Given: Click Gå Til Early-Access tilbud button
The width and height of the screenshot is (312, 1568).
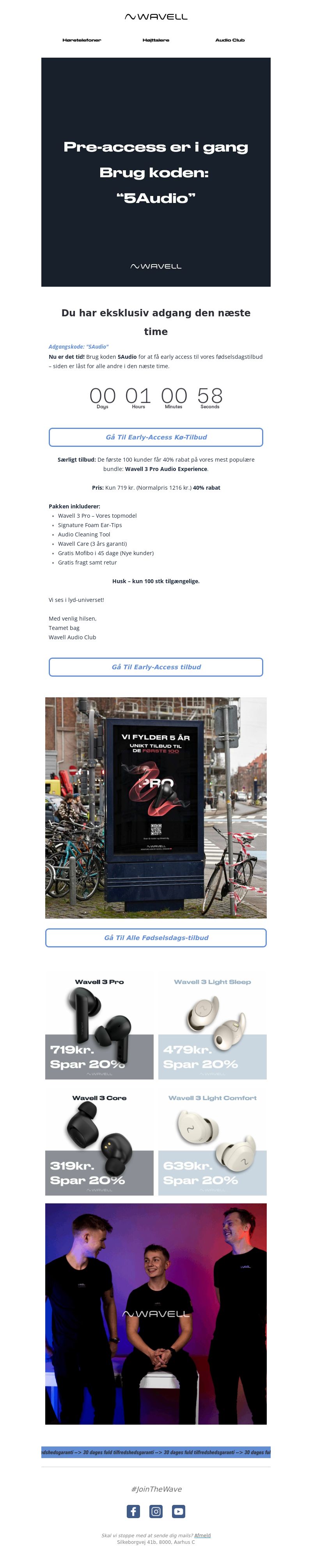Looking at the screenshot, I should [x=156, y=667].
